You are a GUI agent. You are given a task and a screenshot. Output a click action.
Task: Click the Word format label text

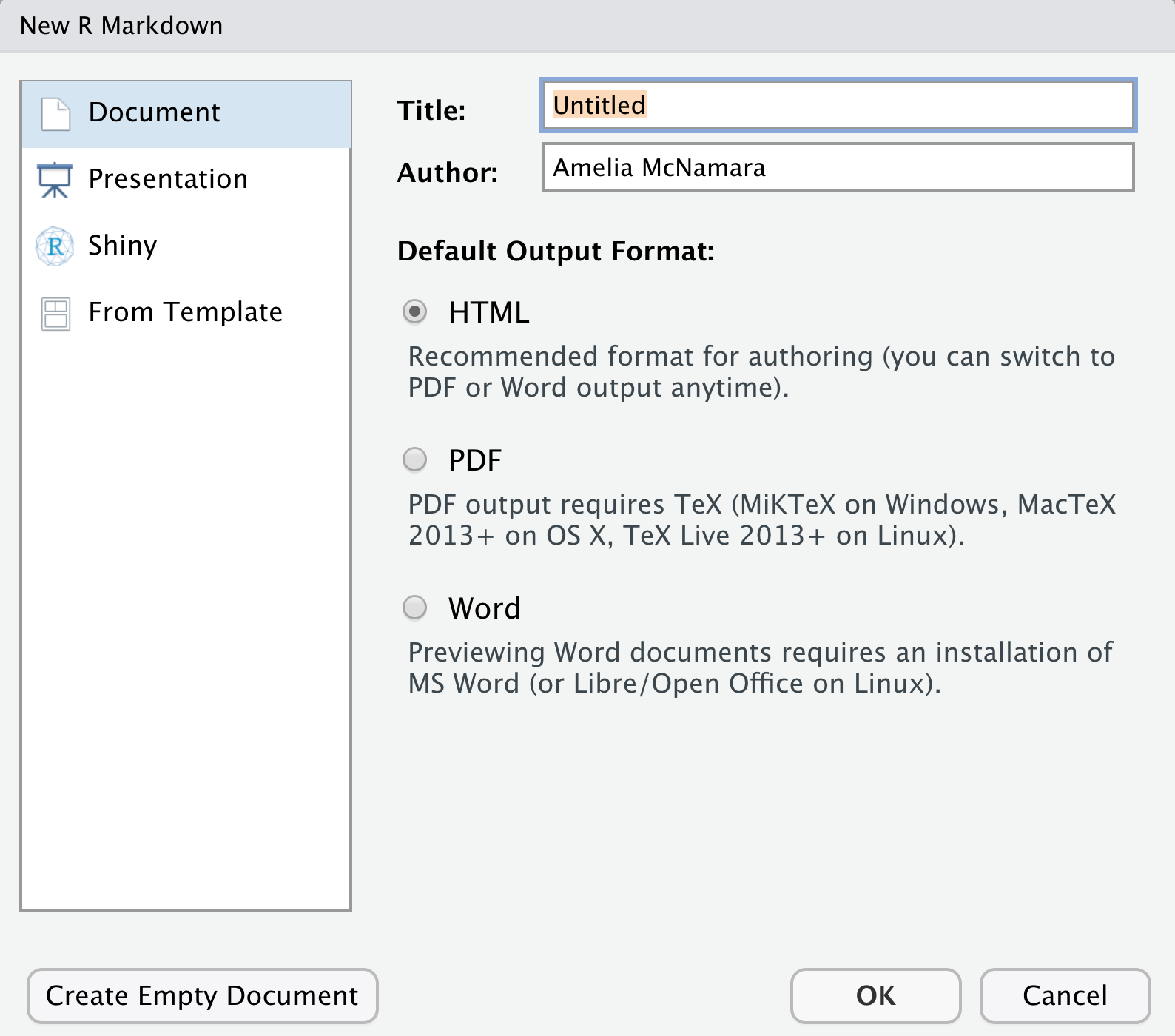click(x=485, y=608)
